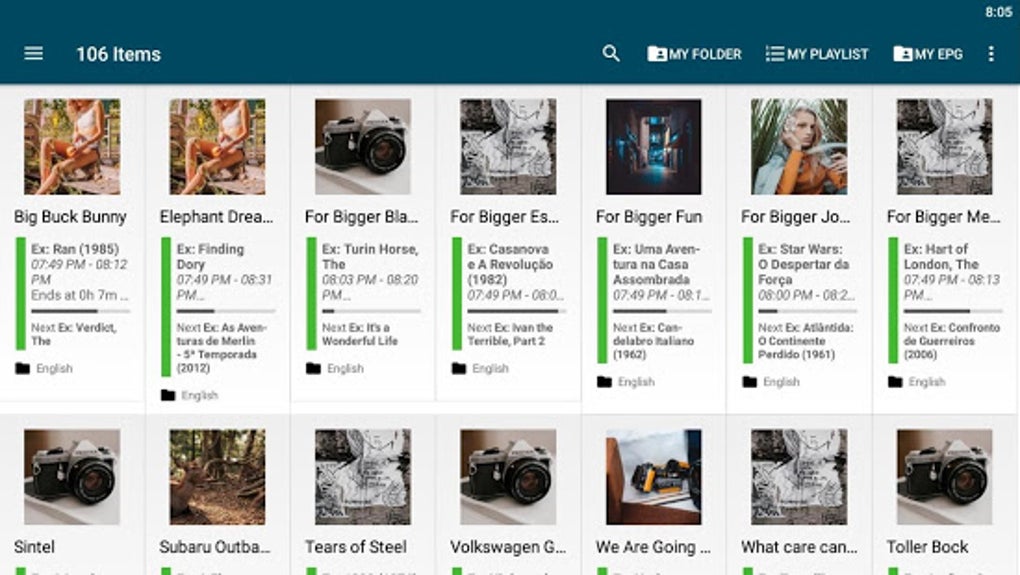Open the Tears of Steel channel title

click(356, 547)
